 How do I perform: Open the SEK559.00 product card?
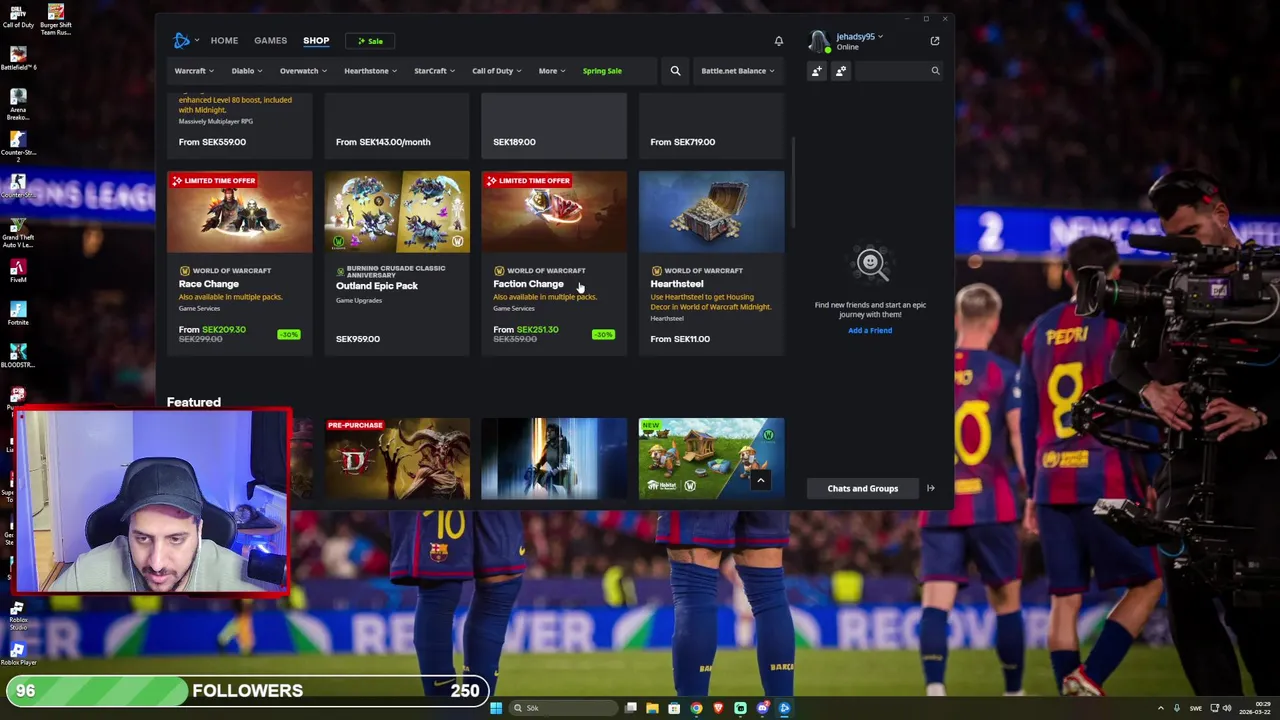click(239, 124)
